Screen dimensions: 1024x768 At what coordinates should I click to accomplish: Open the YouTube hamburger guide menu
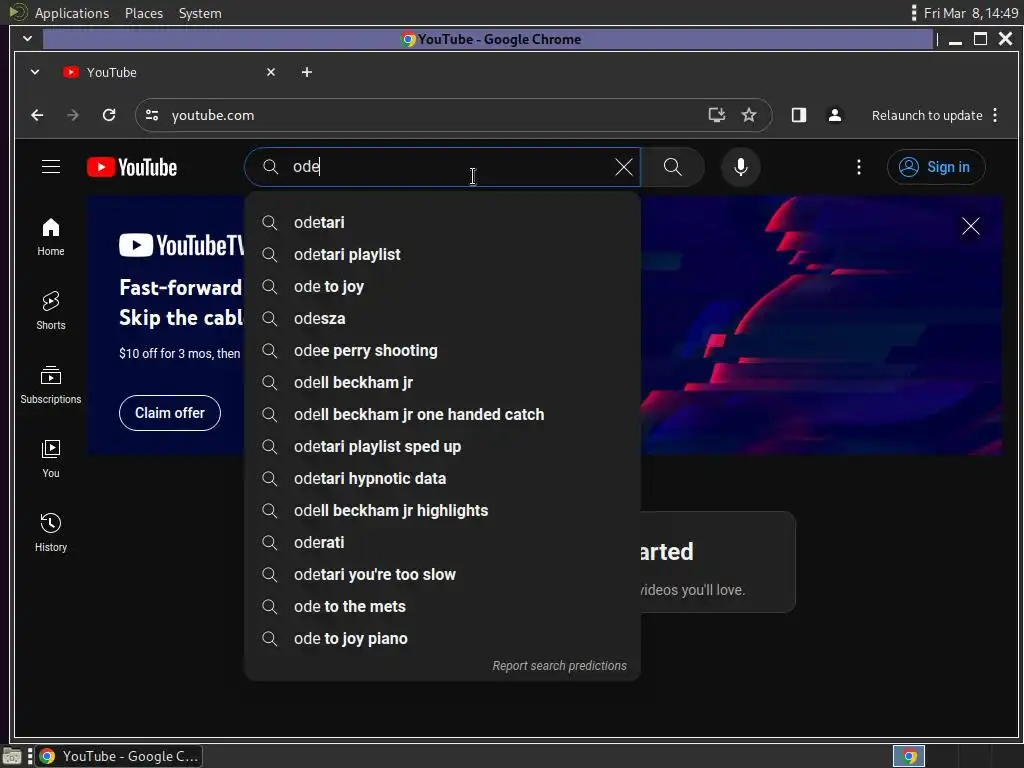[x=51, y=167]
